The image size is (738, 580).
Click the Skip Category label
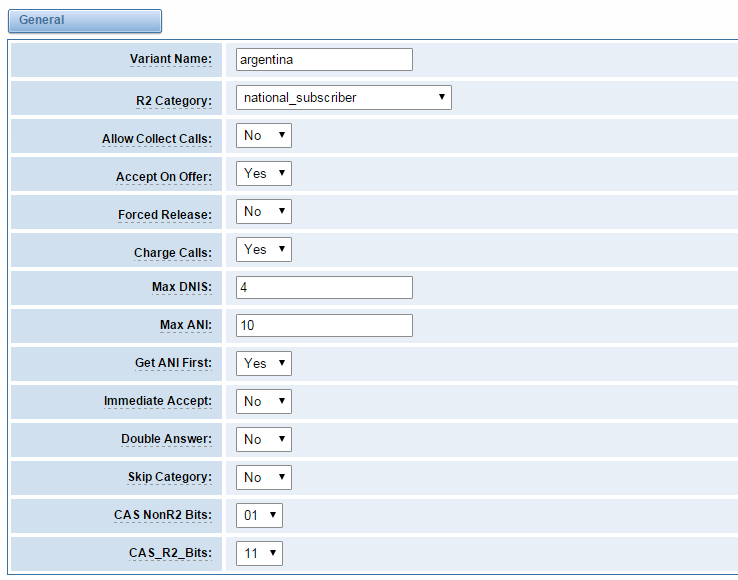tap(170, 477)
